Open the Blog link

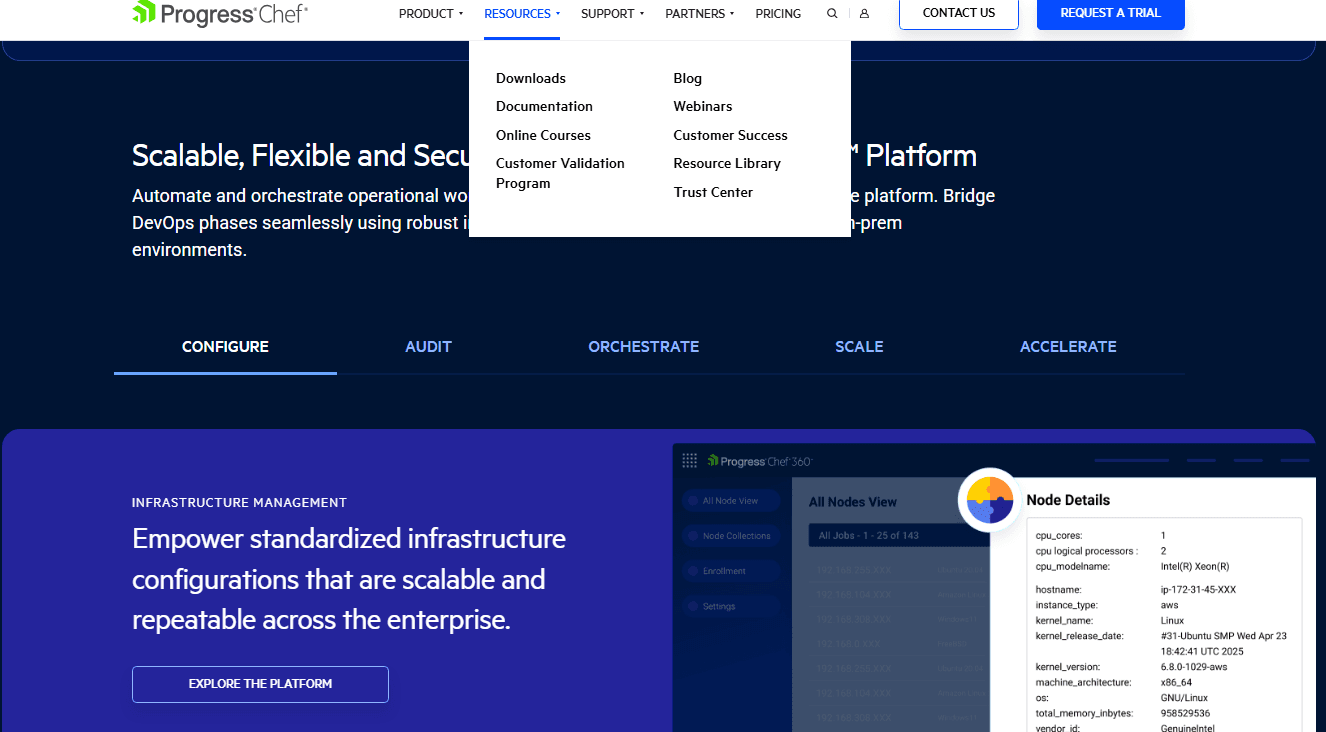[x=688, y=78]
